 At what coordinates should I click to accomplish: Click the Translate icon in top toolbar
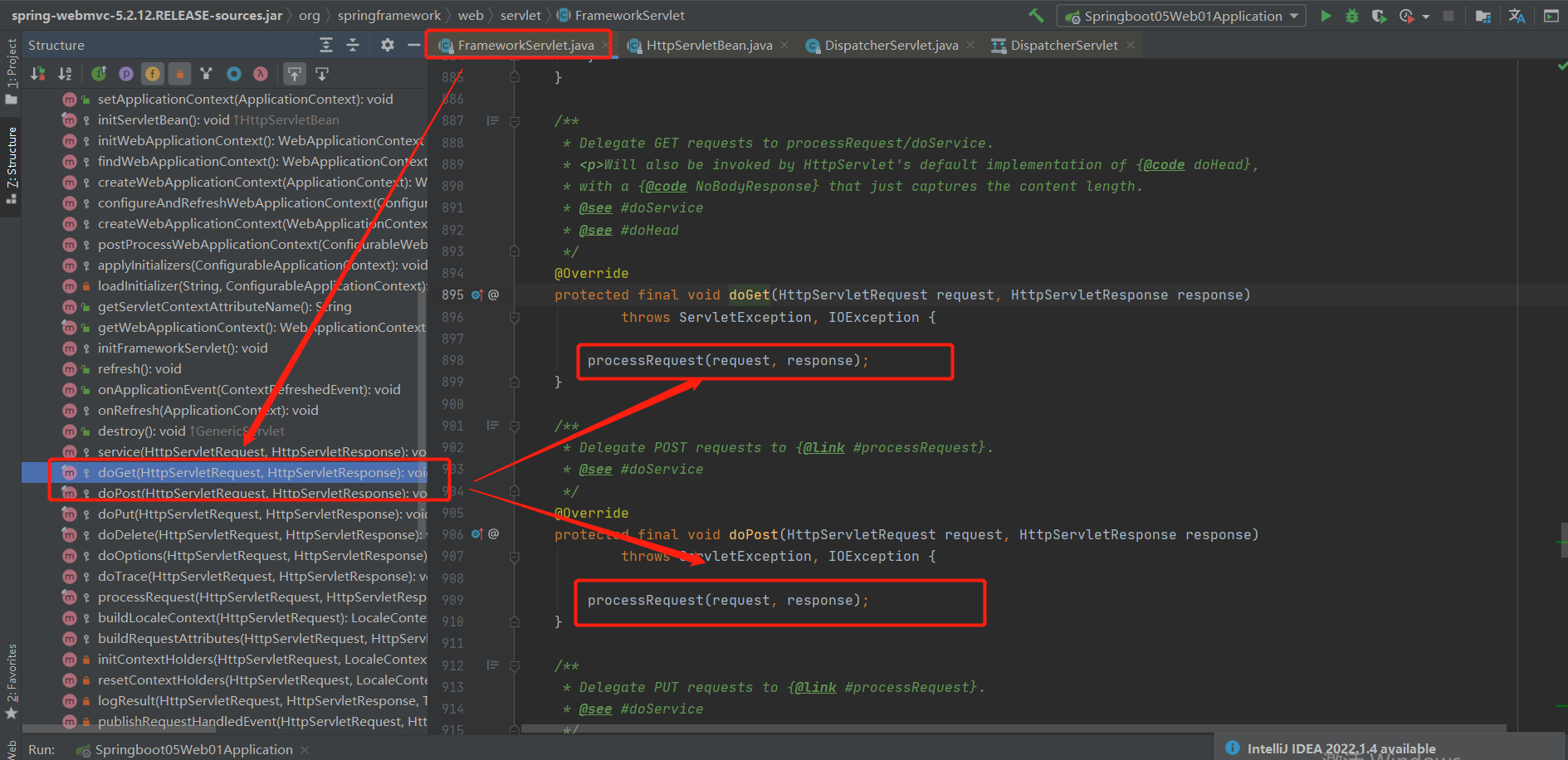point(1517,16)
